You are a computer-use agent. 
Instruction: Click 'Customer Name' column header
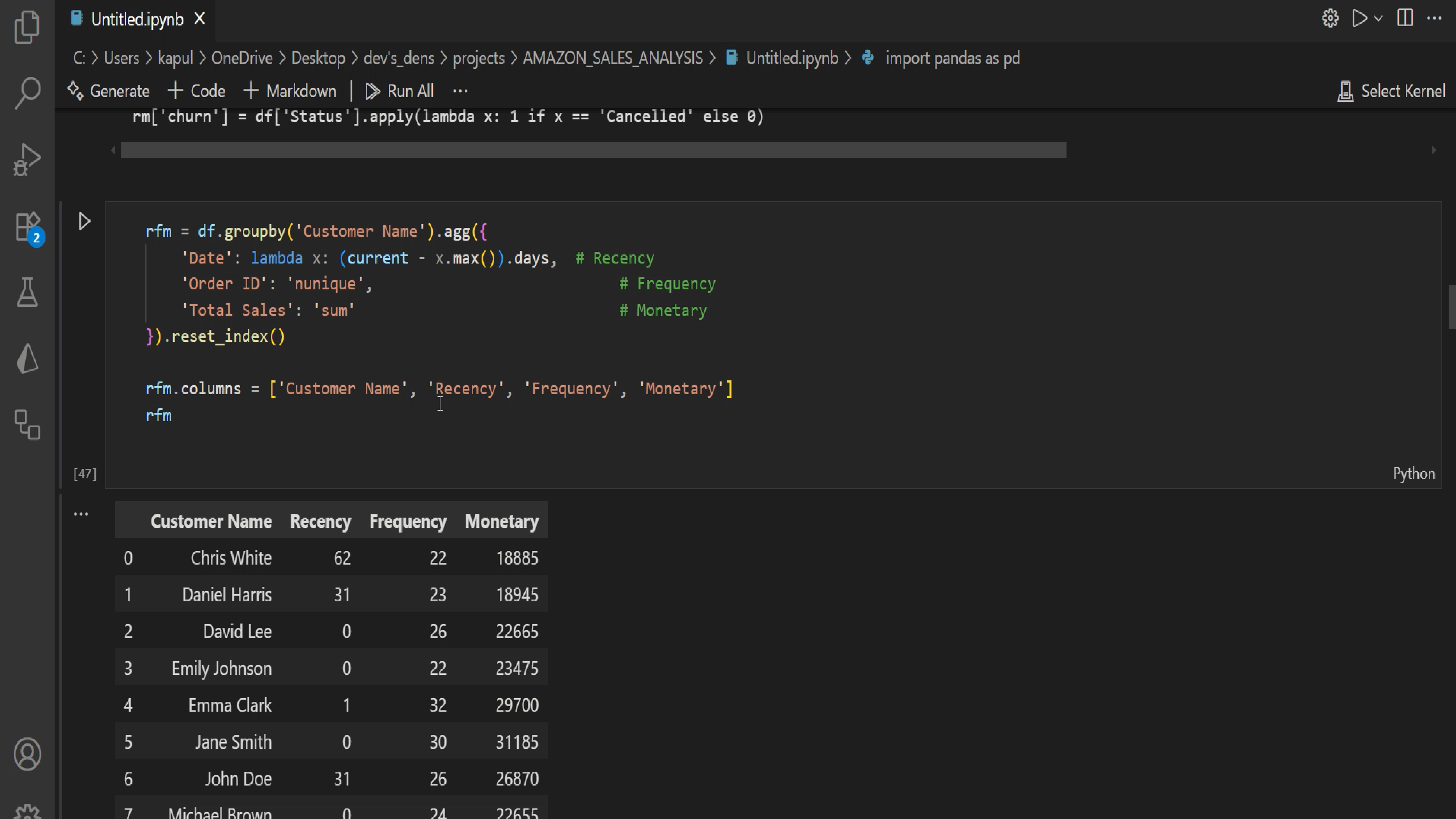(211, 521)
